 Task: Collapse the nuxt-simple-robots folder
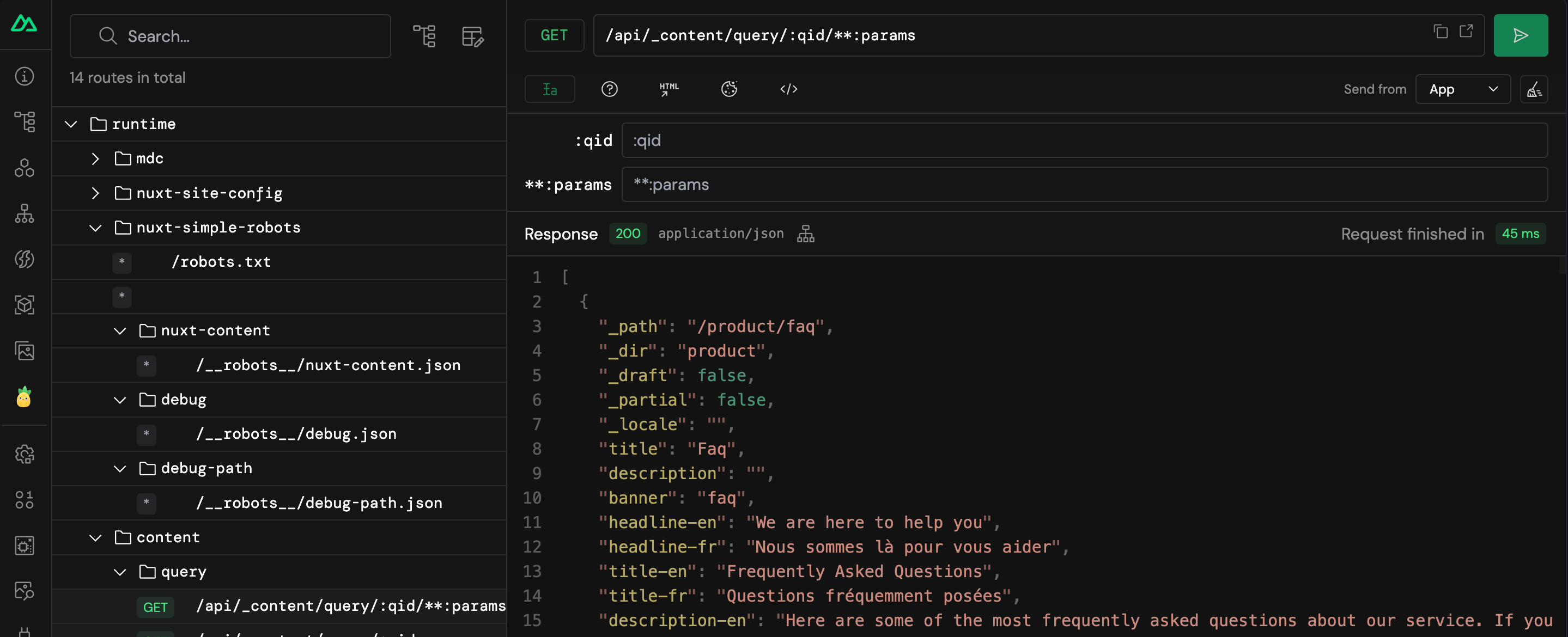coord(95,228)
